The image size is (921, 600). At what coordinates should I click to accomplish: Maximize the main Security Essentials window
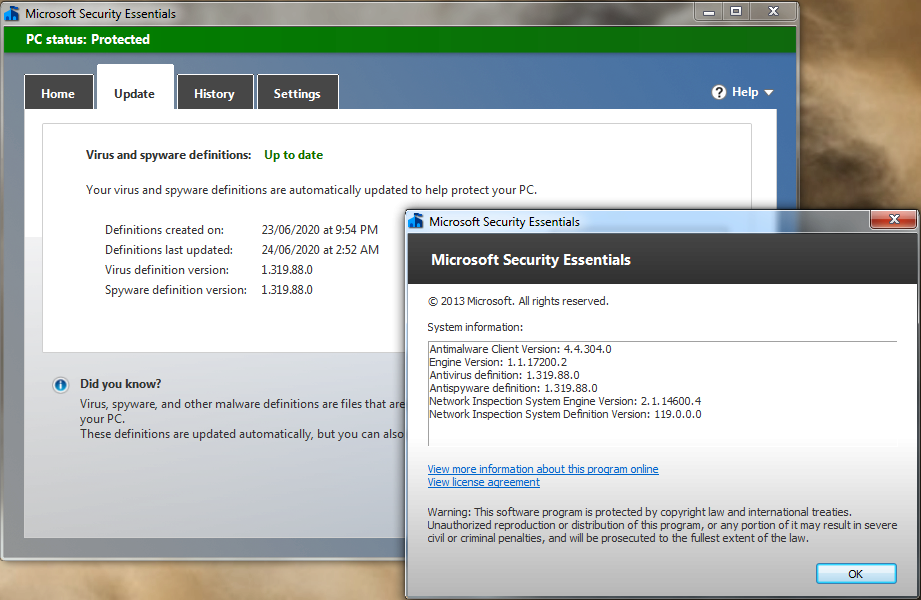(735, 11)
